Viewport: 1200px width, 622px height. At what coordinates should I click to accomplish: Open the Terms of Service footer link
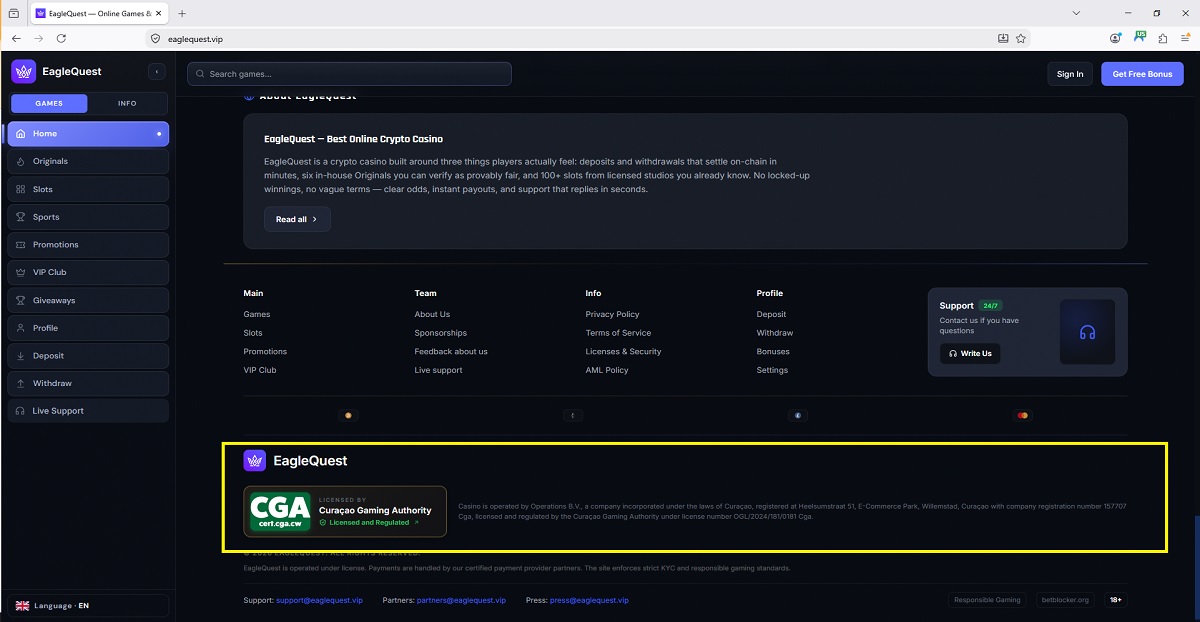[x=618, y=333]
